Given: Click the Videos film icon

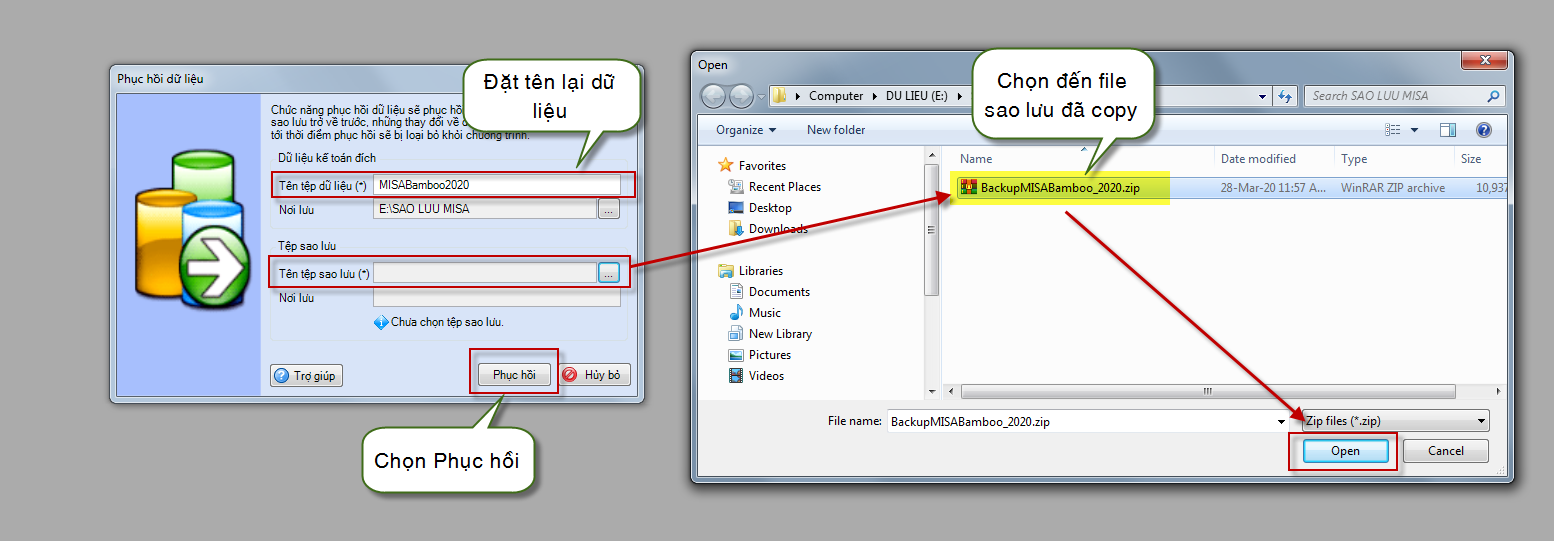Looking at the screenshot, I should click(x=736, y=376).
